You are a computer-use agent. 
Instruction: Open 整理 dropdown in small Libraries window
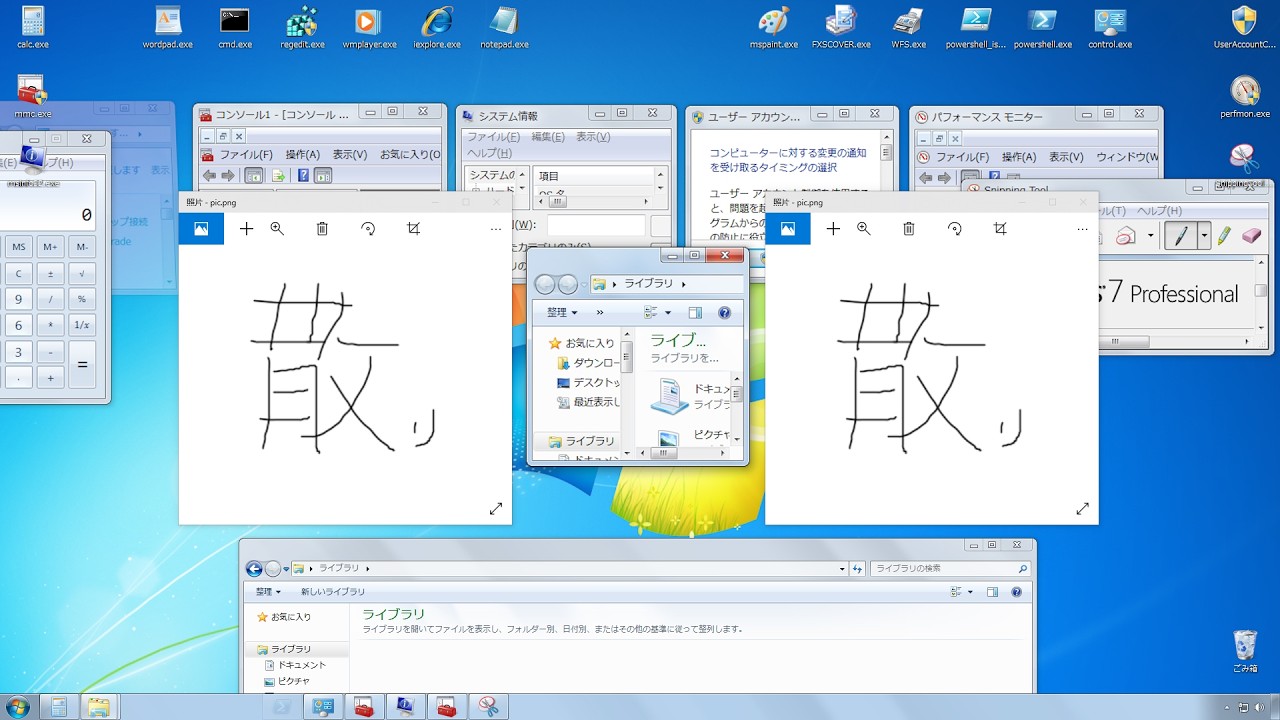[562, 313]
